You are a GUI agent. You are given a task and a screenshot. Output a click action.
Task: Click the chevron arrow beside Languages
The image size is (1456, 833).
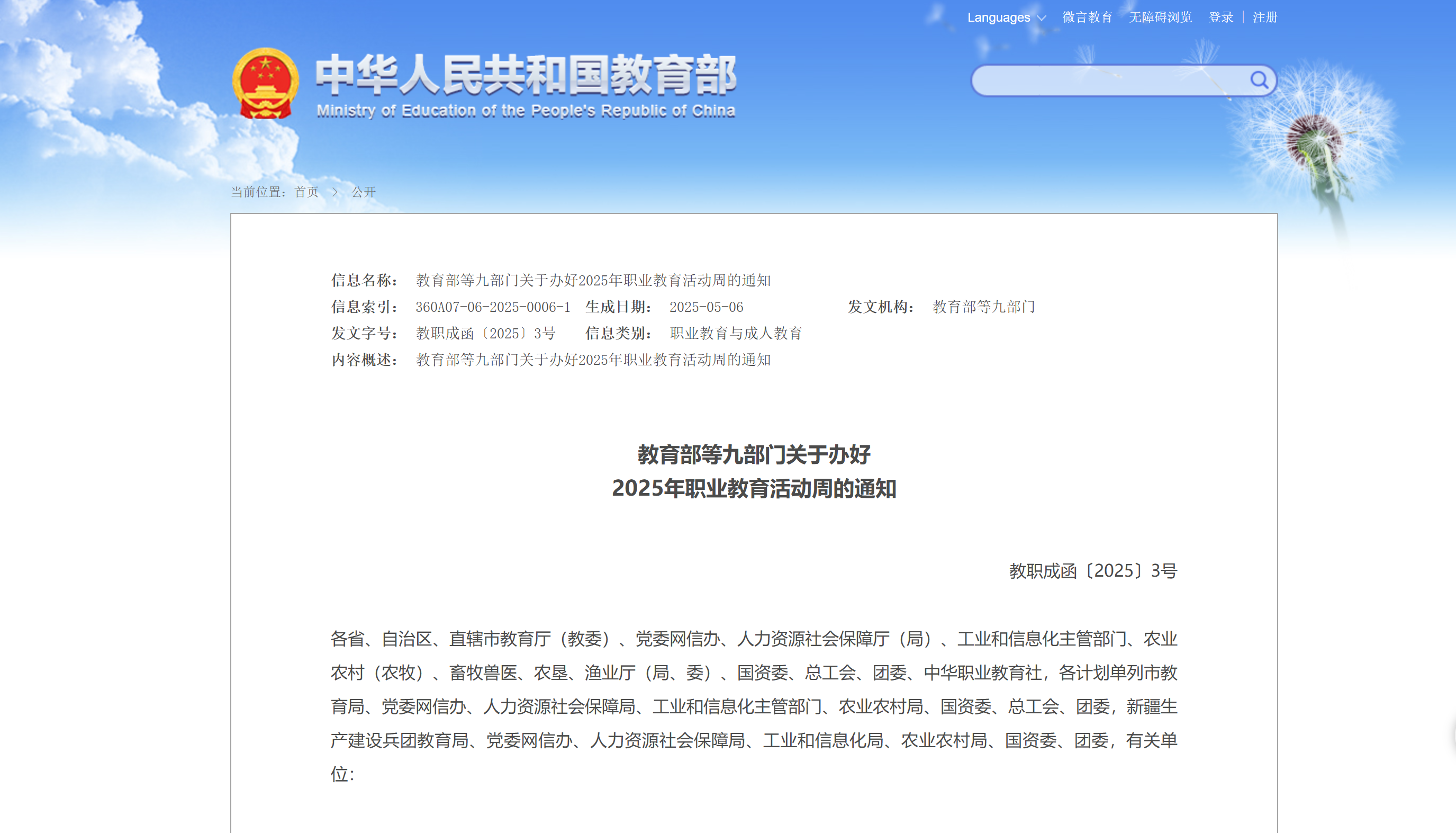[x=1042, y=17]
